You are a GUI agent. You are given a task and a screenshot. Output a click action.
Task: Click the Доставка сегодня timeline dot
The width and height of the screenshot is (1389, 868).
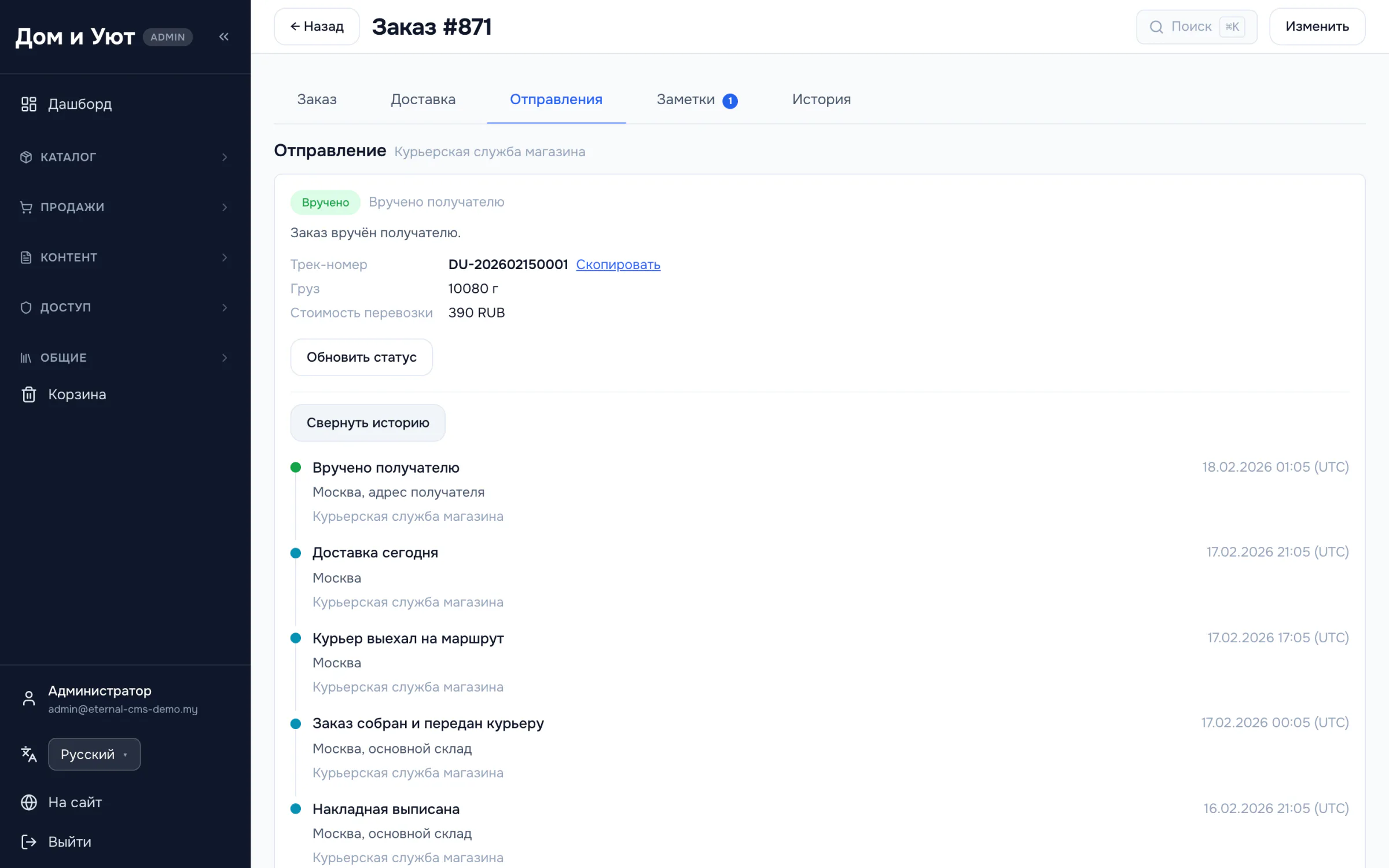click(296, 553)
